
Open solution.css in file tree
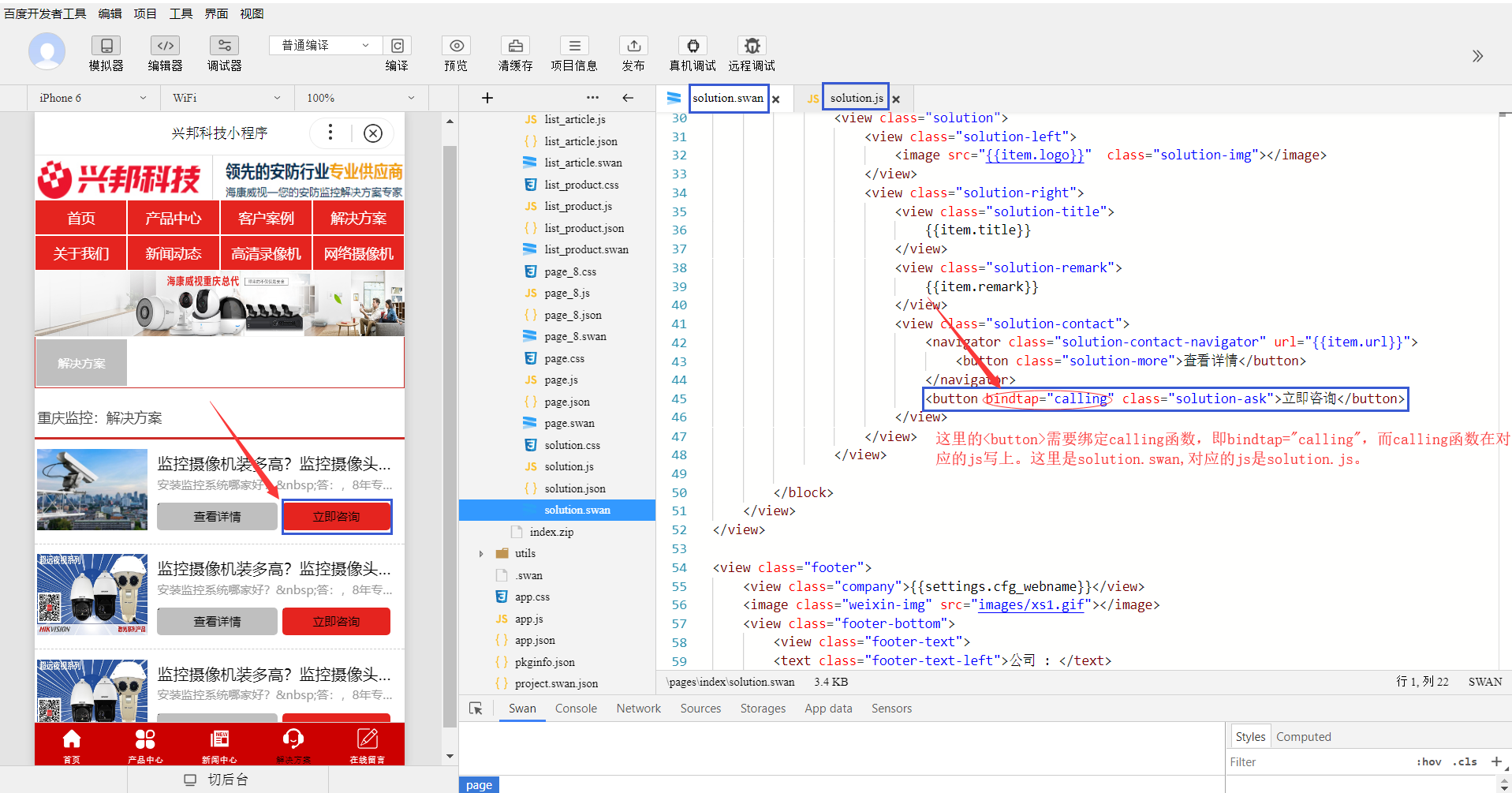pos(572,445)
